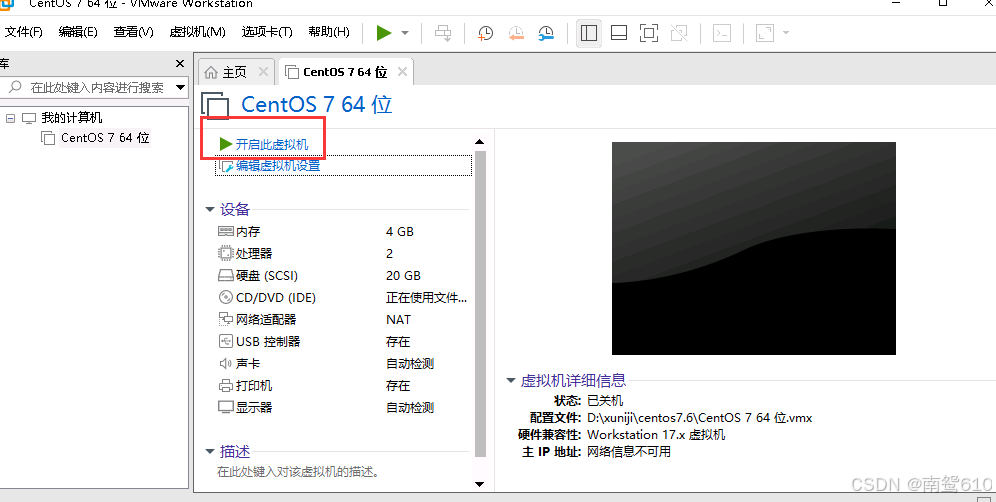The image size is (996, 502).
Task: Click the printer icon beside 打印机
Action: [x=226, y=386]
